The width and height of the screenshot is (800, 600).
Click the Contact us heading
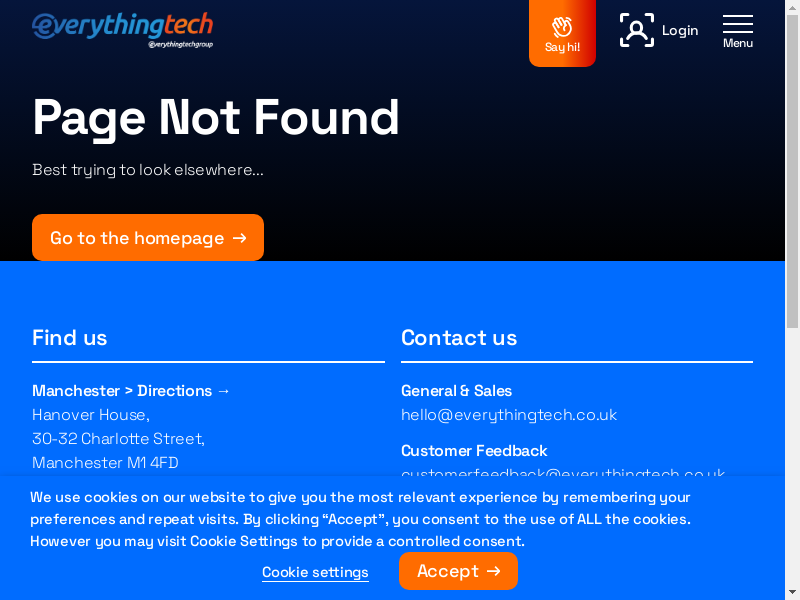459,338
